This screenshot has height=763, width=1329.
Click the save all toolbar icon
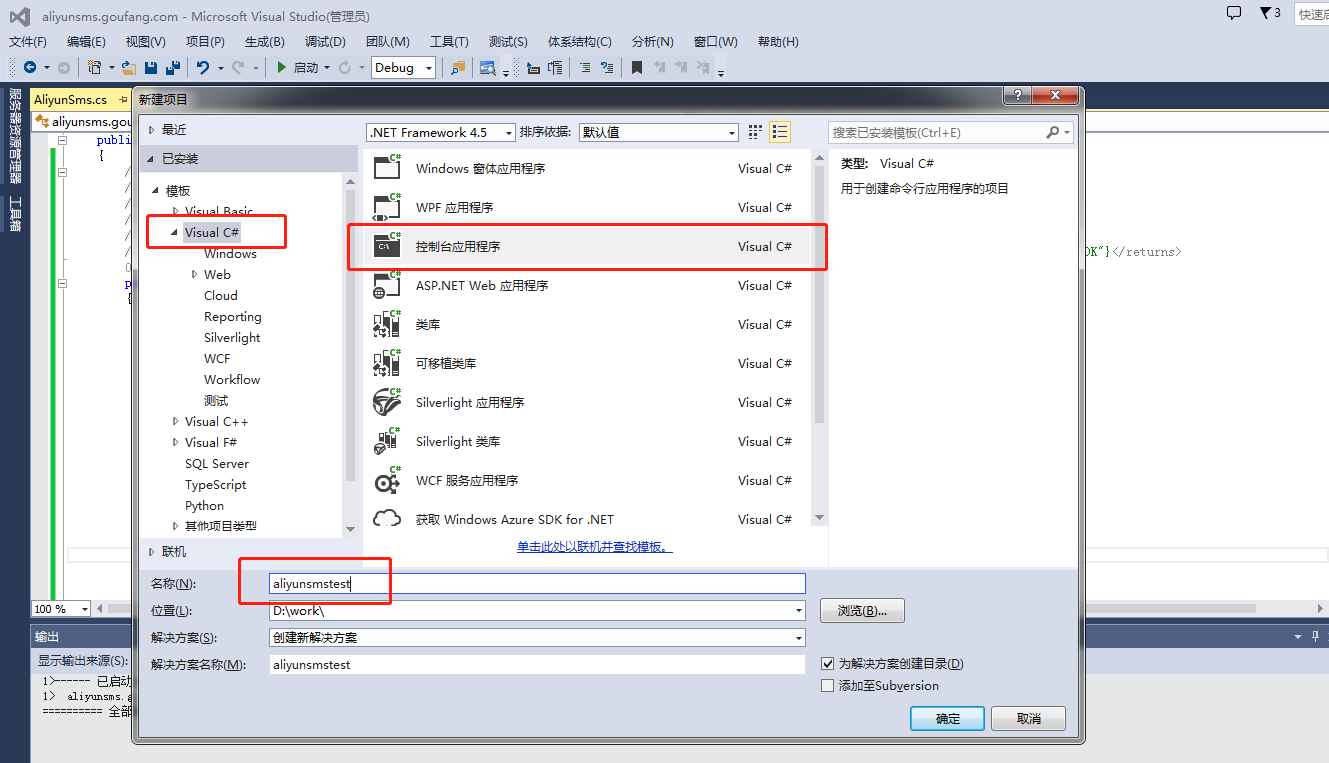(173, 67)
